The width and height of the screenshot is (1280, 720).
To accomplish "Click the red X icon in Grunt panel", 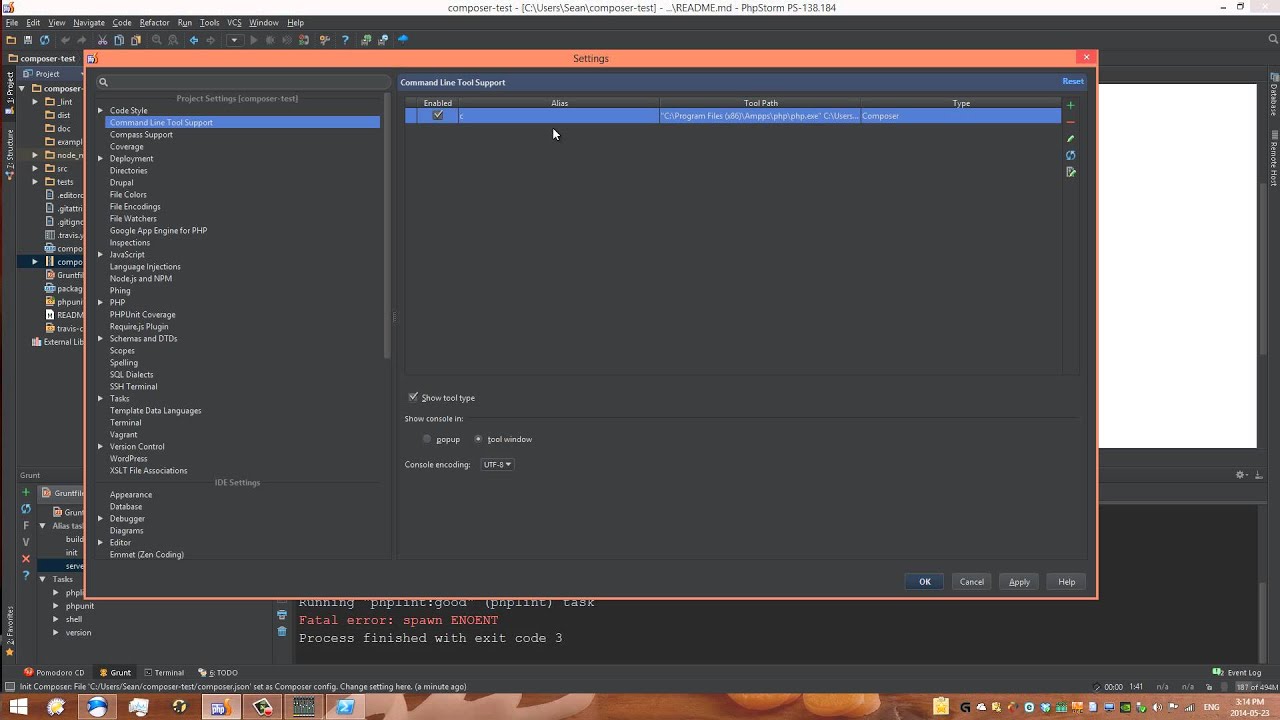I will point(26,558).
